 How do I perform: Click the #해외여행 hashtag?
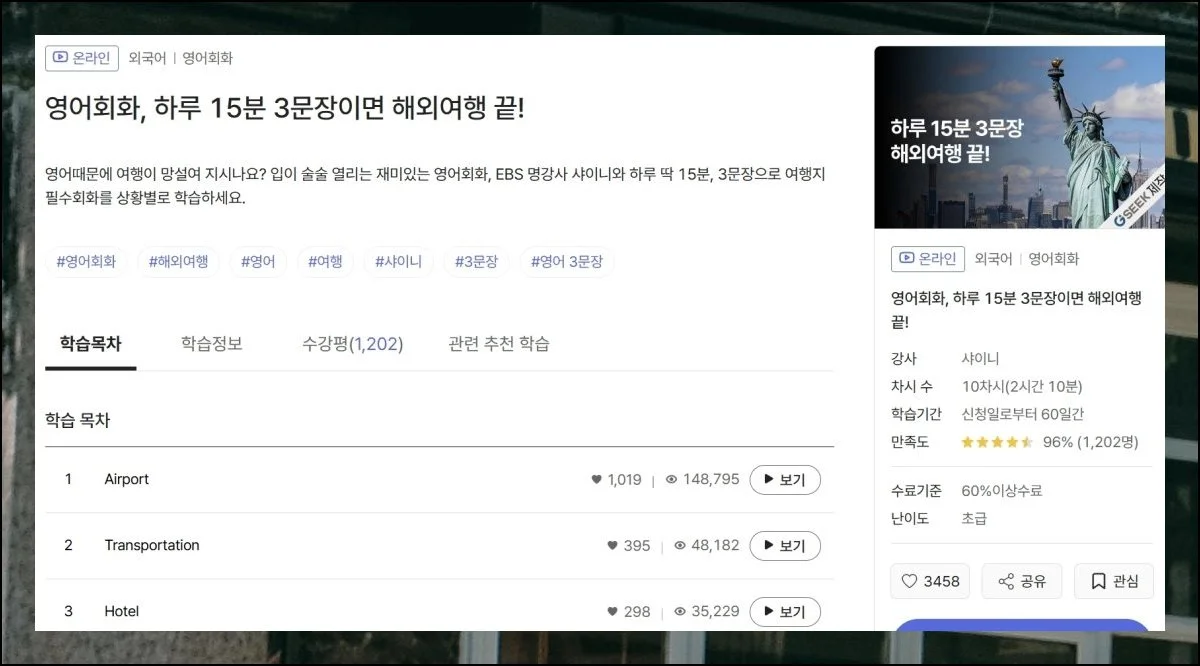tap(178, 262)
